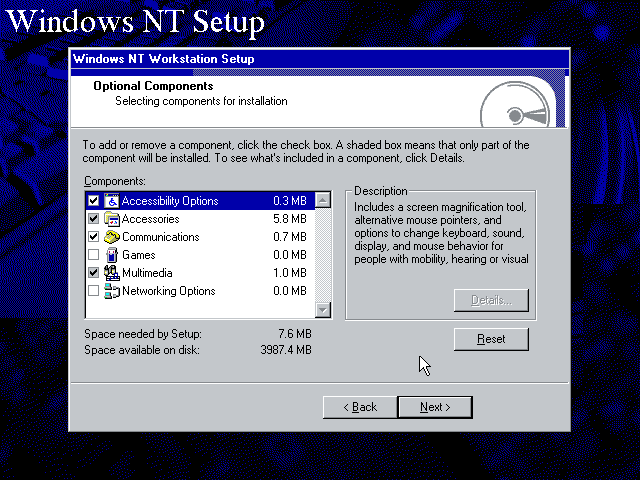This screenshot has width=640, height=480.
Task: Click the Description group label
Action: (380, 191)
